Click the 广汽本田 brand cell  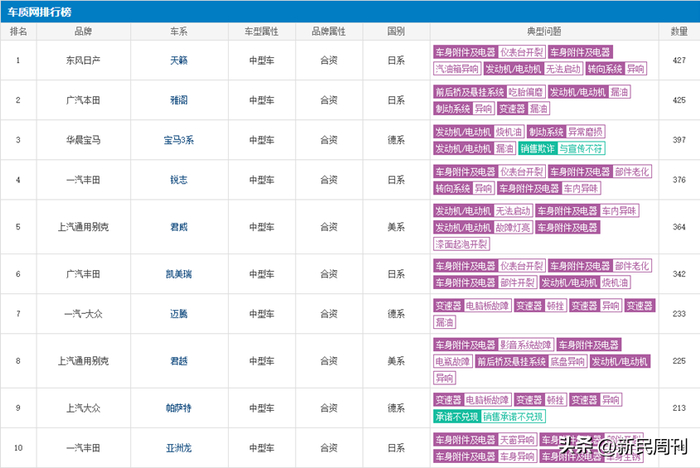click(83, 100)
